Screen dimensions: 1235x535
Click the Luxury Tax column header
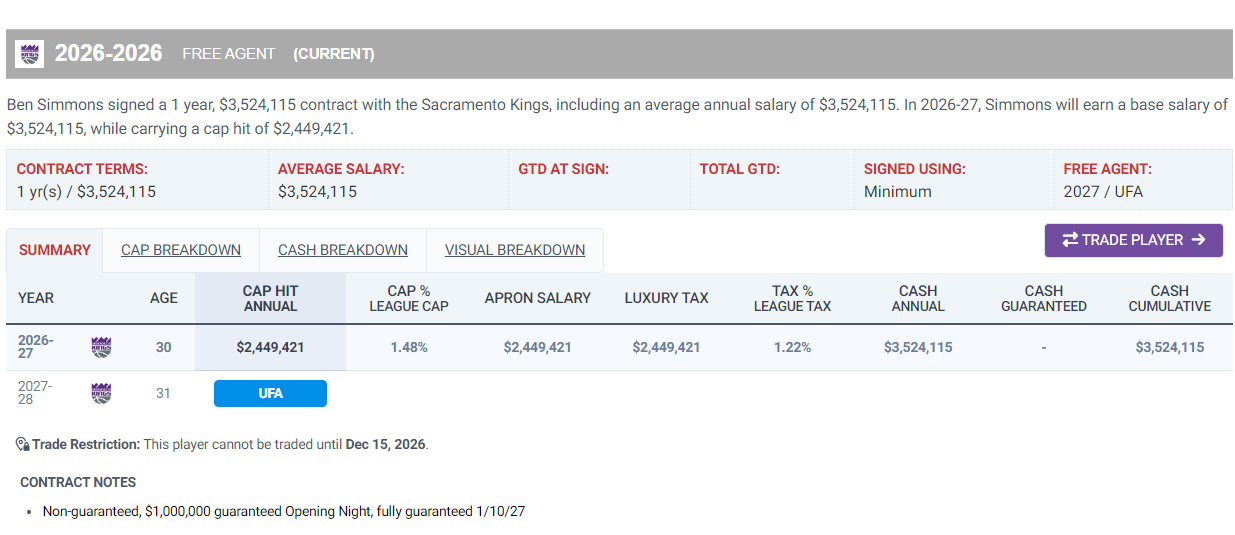point(666,298)
